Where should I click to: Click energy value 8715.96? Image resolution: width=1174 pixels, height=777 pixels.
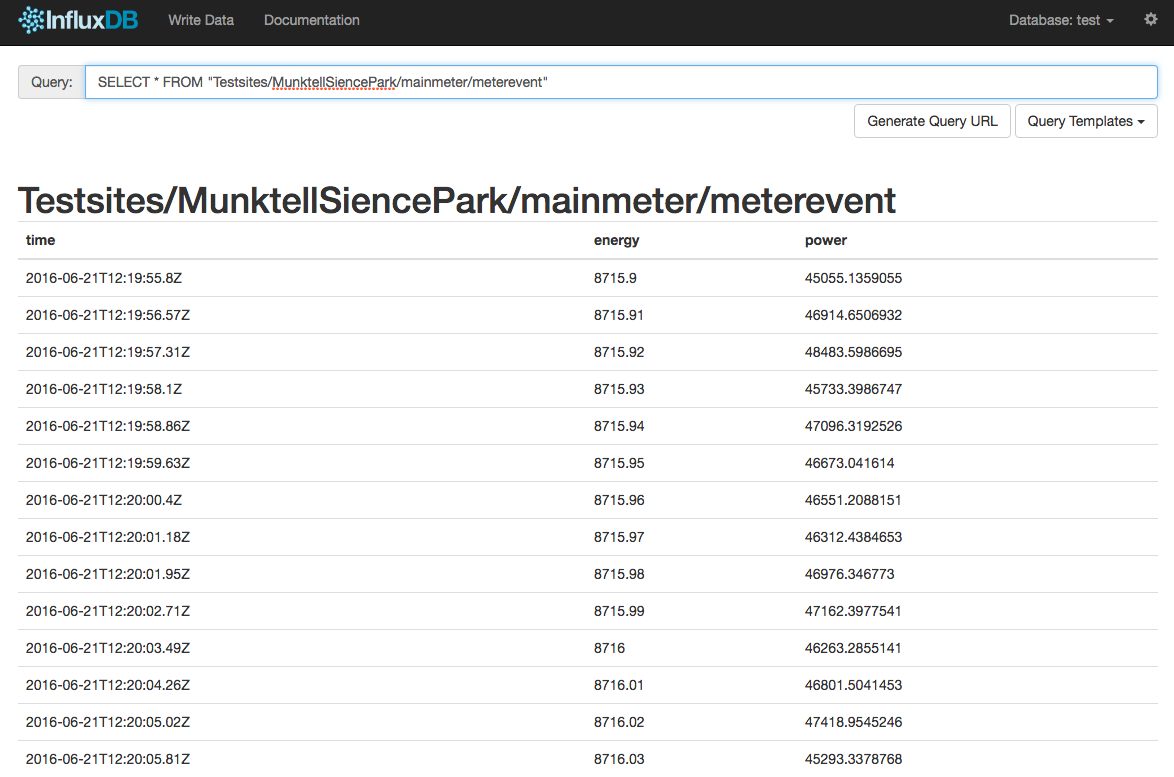pyautogui.click(x=619, y=500)
